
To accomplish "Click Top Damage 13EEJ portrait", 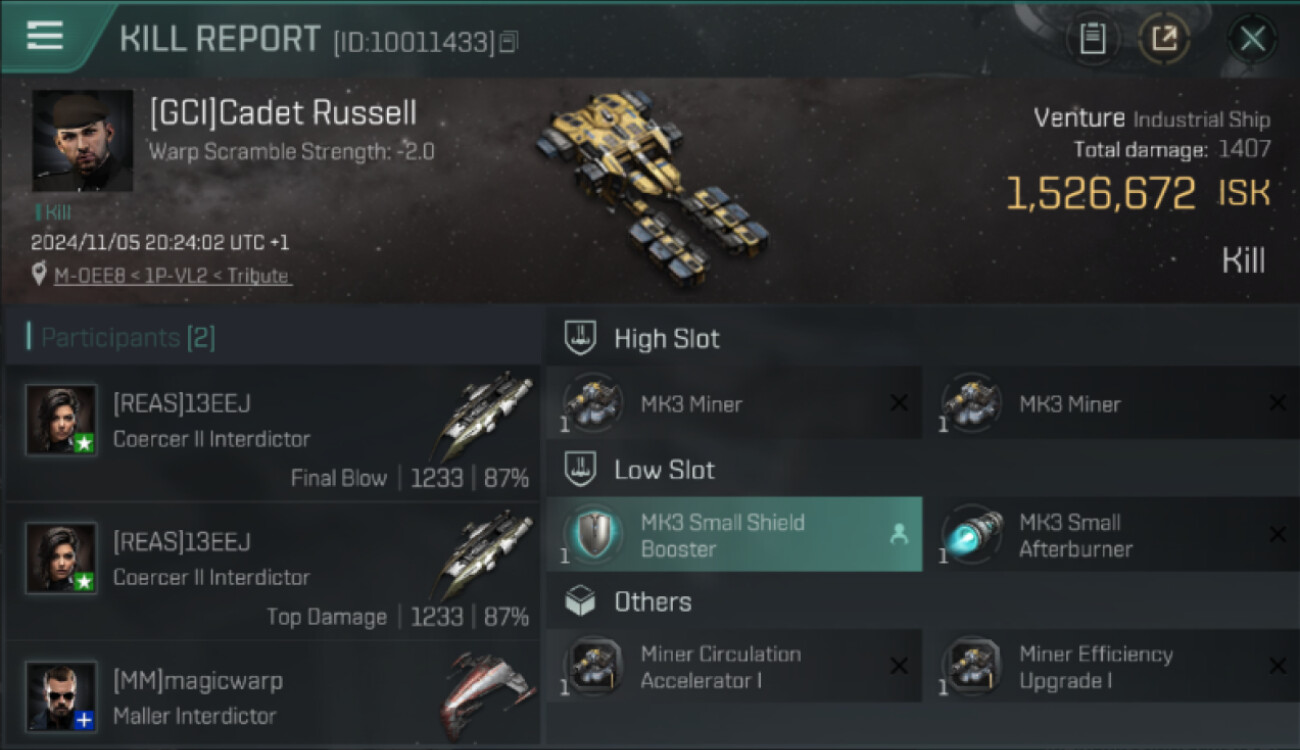I will 62,558.
